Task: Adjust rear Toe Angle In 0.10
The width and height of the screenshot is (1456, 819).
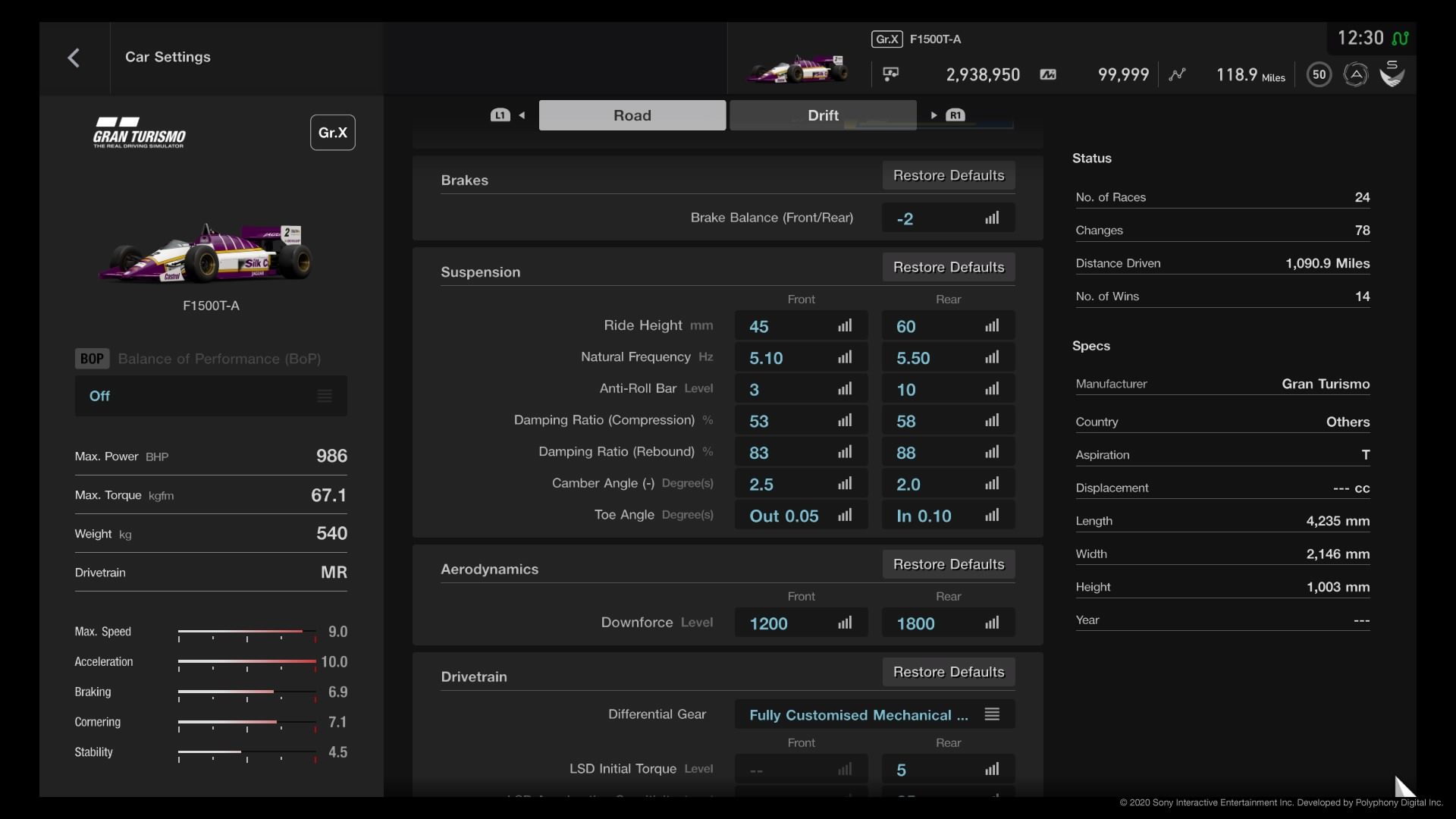Action: (x=948, y=516)
